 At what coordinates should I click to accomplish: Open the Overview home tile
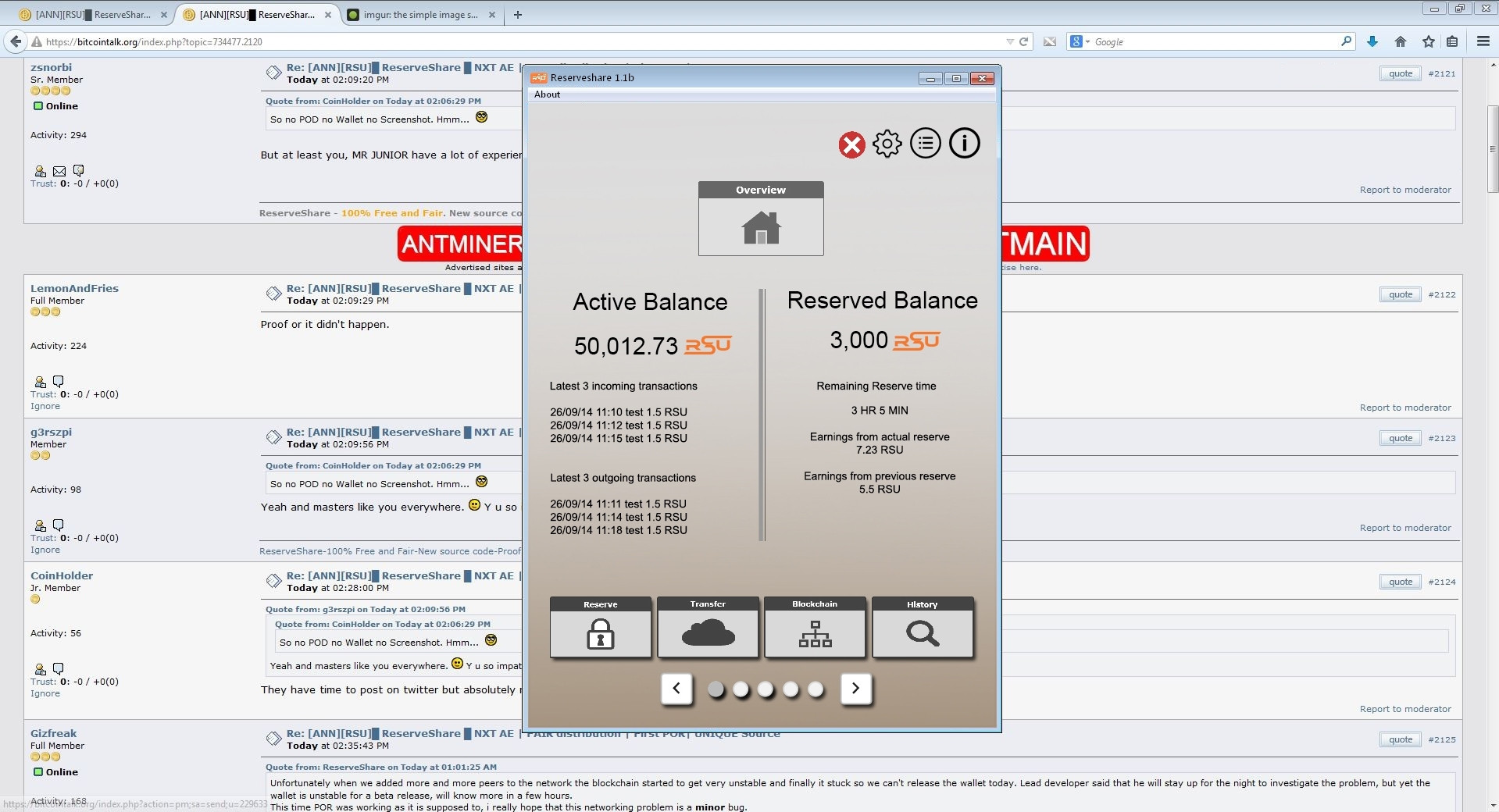(x=761, y=219)
